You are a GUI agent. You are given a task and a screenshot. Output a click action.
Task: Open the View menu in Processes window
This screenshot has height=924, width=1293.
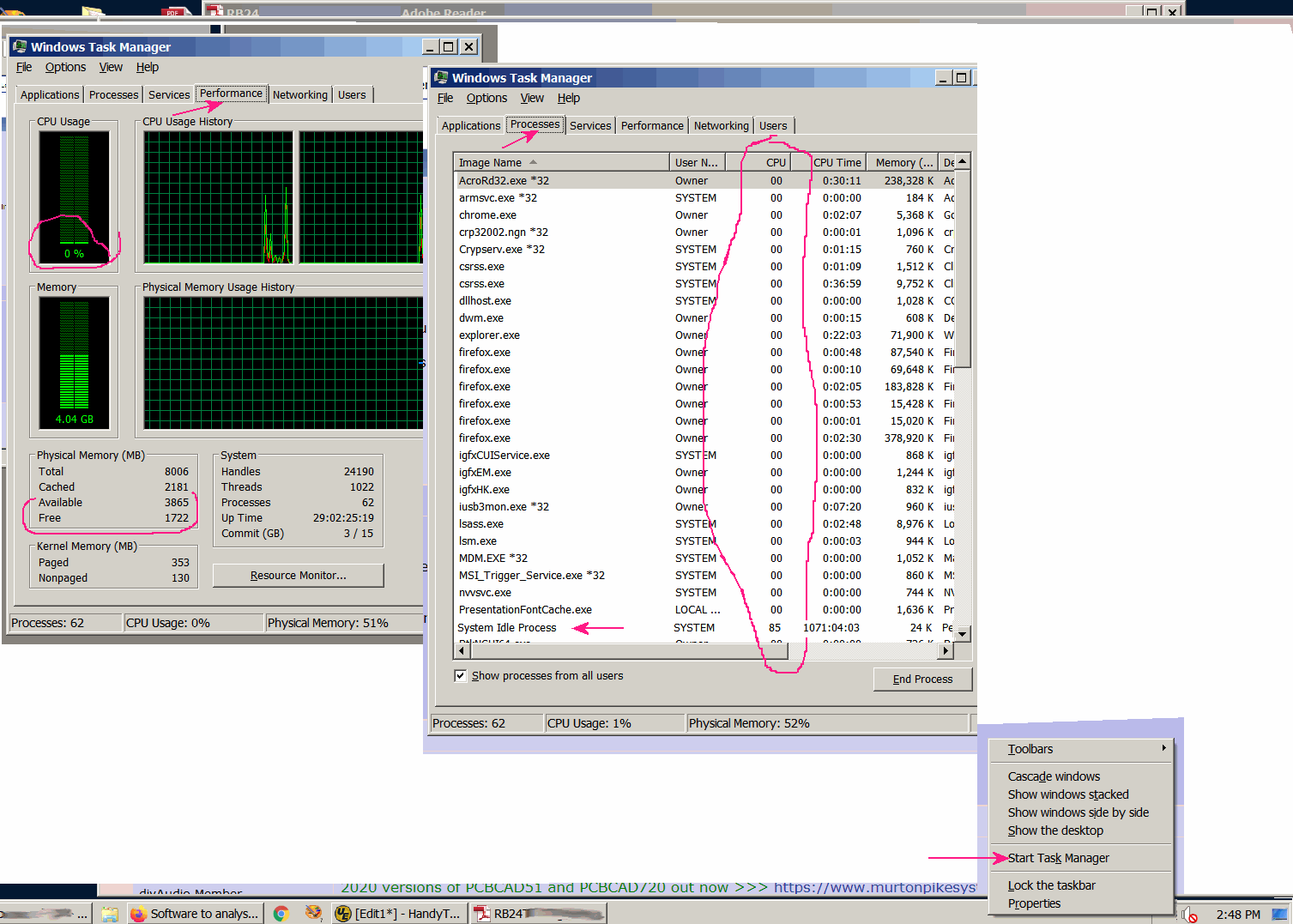coord(532,98)
